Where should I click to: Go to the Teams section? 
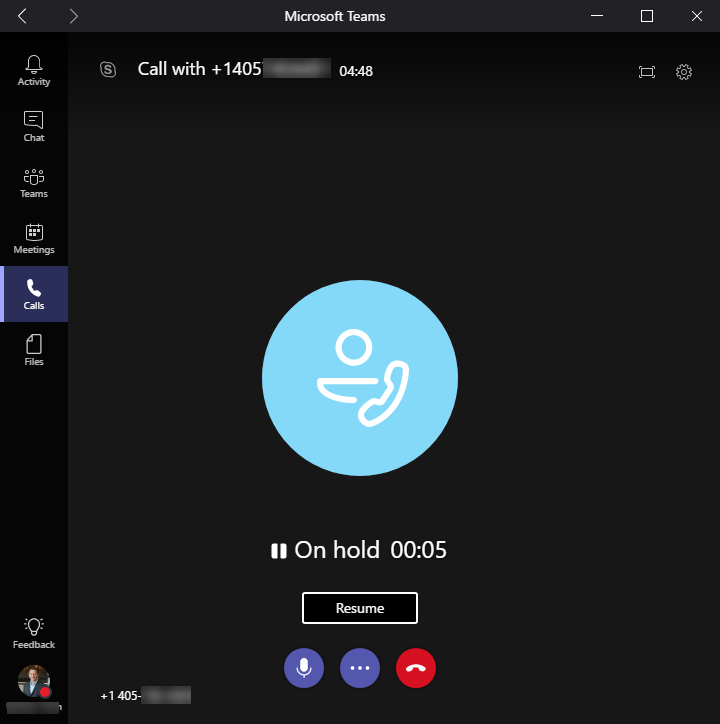point(34,182)
